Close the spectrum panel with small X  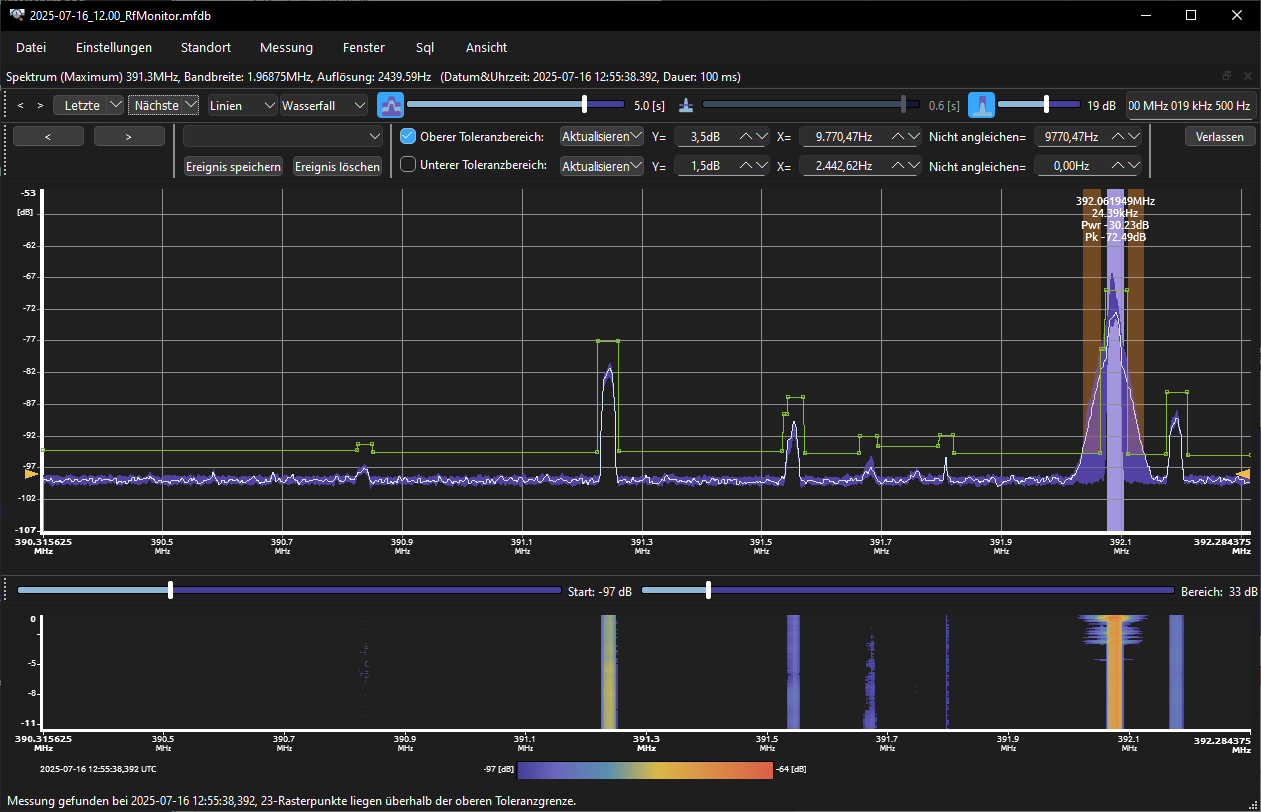[x=1247, y=76]
